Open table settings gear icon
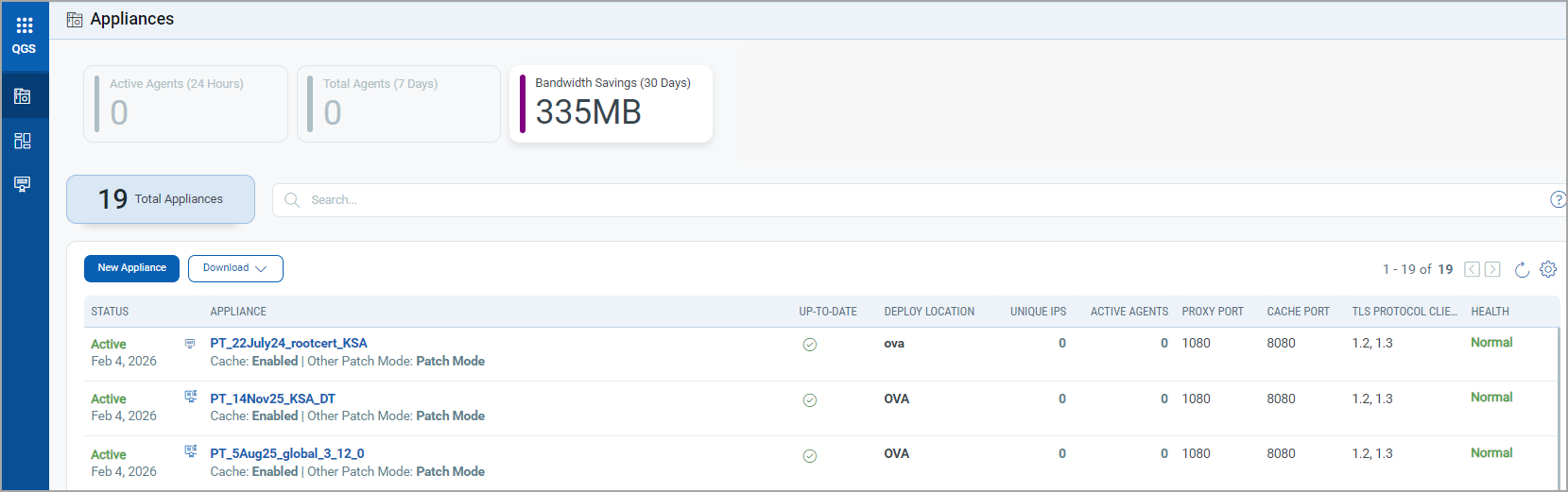Viewport: 1568px width, 492px height. click(x=1548, y=269)
